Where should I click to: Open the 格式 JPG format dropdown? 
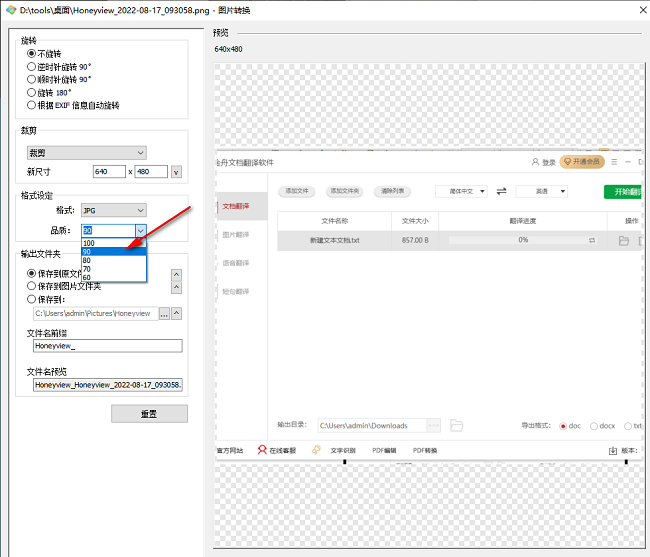[114, 211]
